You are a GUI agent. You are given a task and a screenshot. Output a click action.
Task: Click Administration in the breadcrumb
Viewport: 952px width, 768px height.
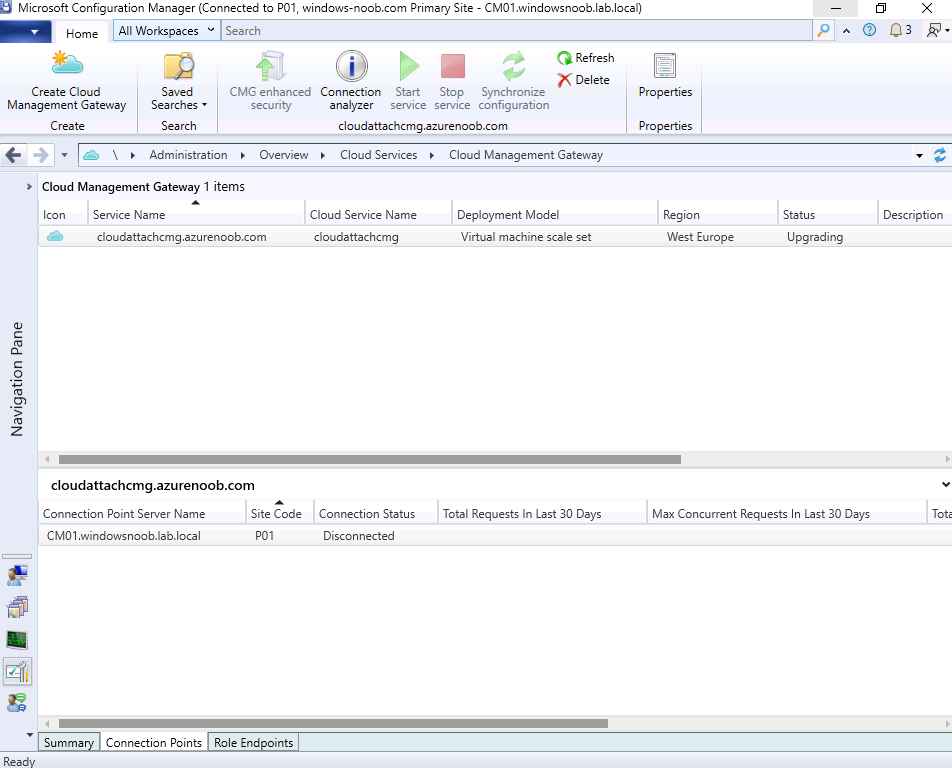pyautogui.click(x=188, y=155)
